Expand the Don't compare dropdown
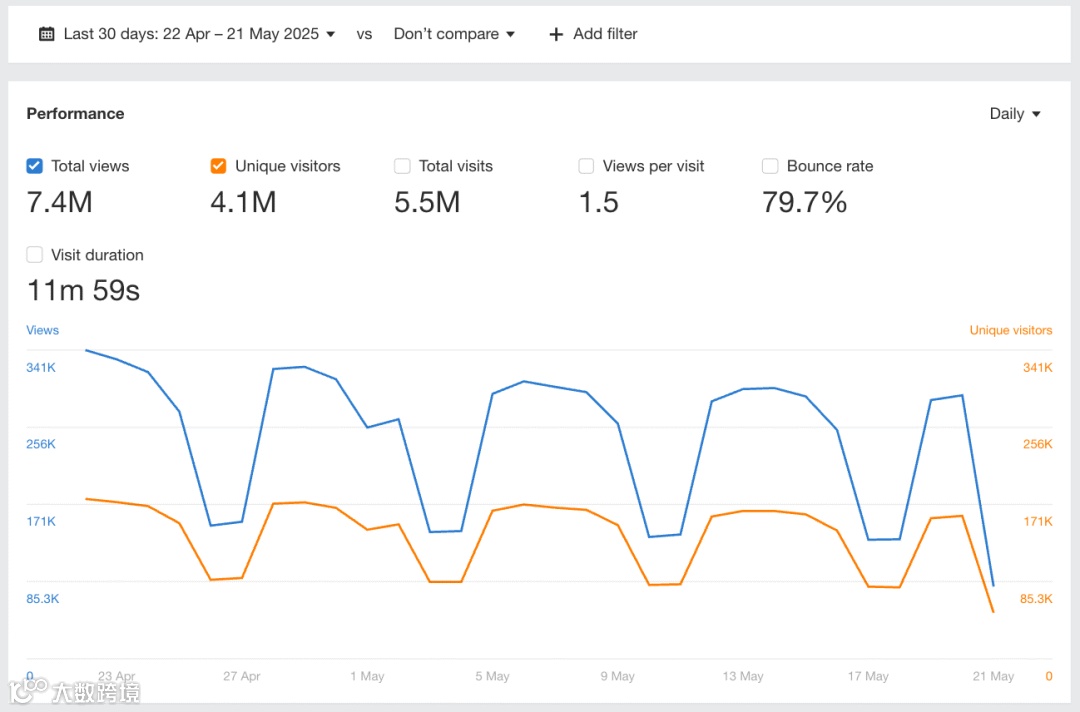 (446, 34)
